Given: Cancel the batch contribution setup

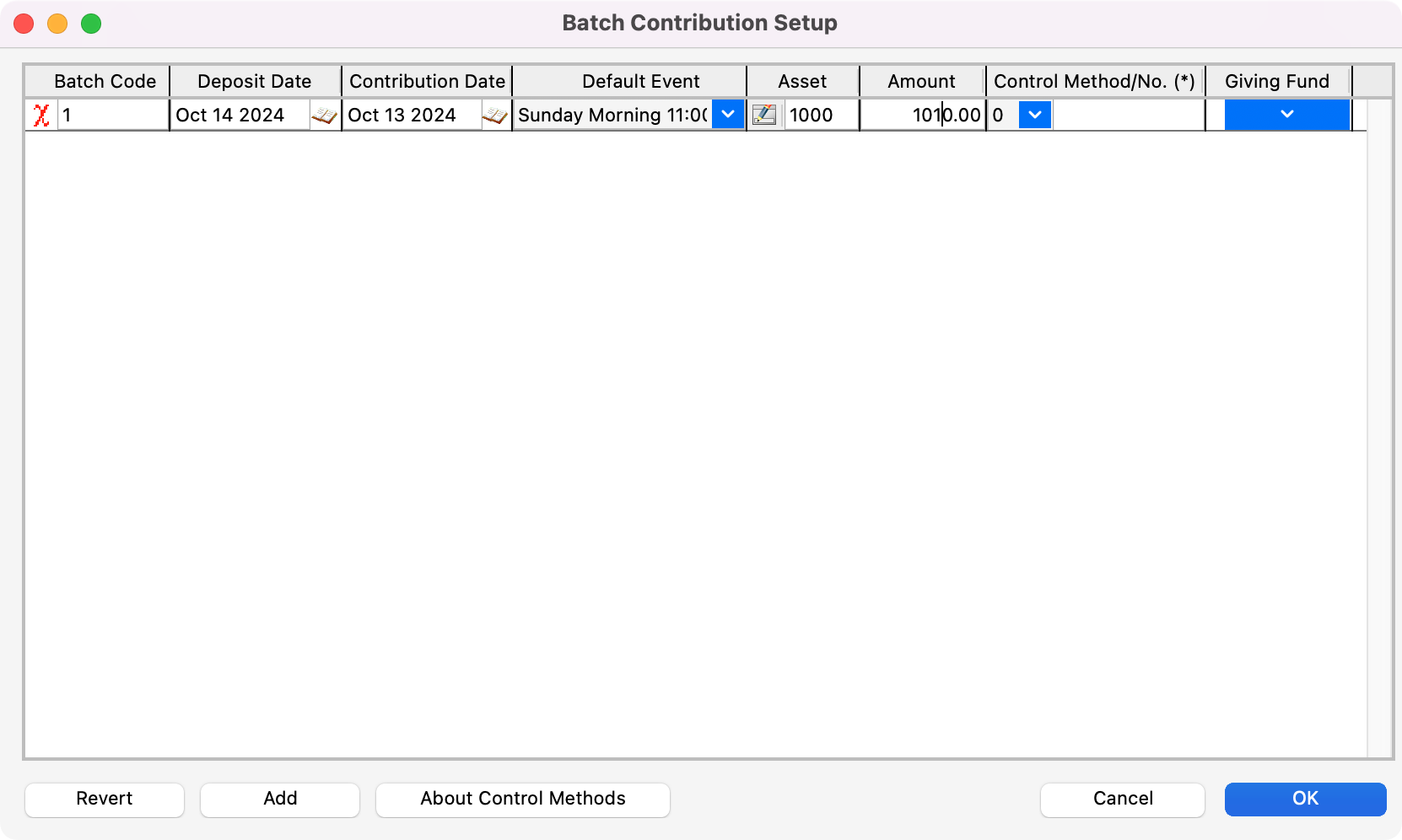Looking at the screenshot, I should pos(1122,799).
